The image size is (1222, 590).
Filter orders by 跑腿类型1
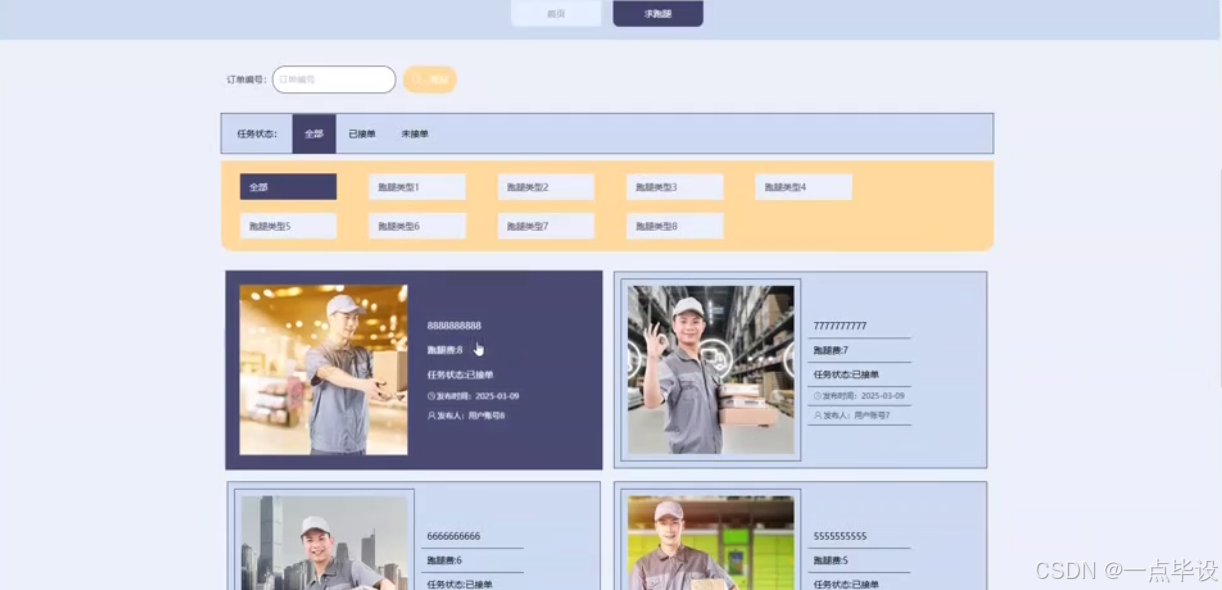(416, 186)
